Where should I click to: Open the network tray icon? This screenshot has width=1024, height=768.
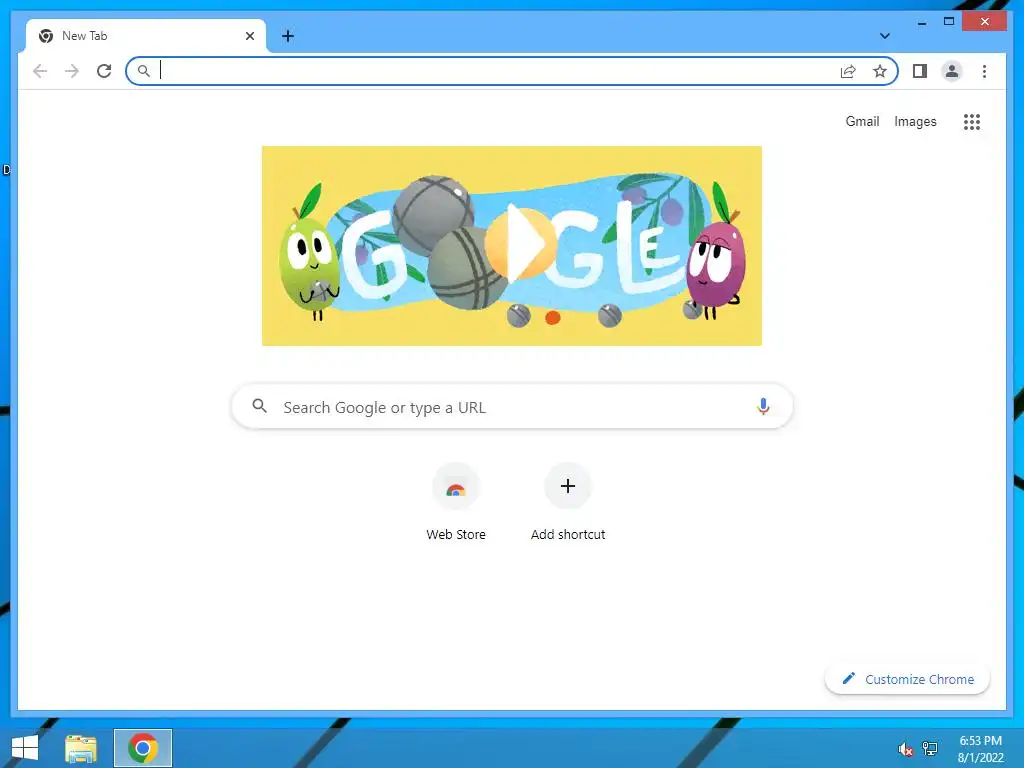click(x=929, y=748)
